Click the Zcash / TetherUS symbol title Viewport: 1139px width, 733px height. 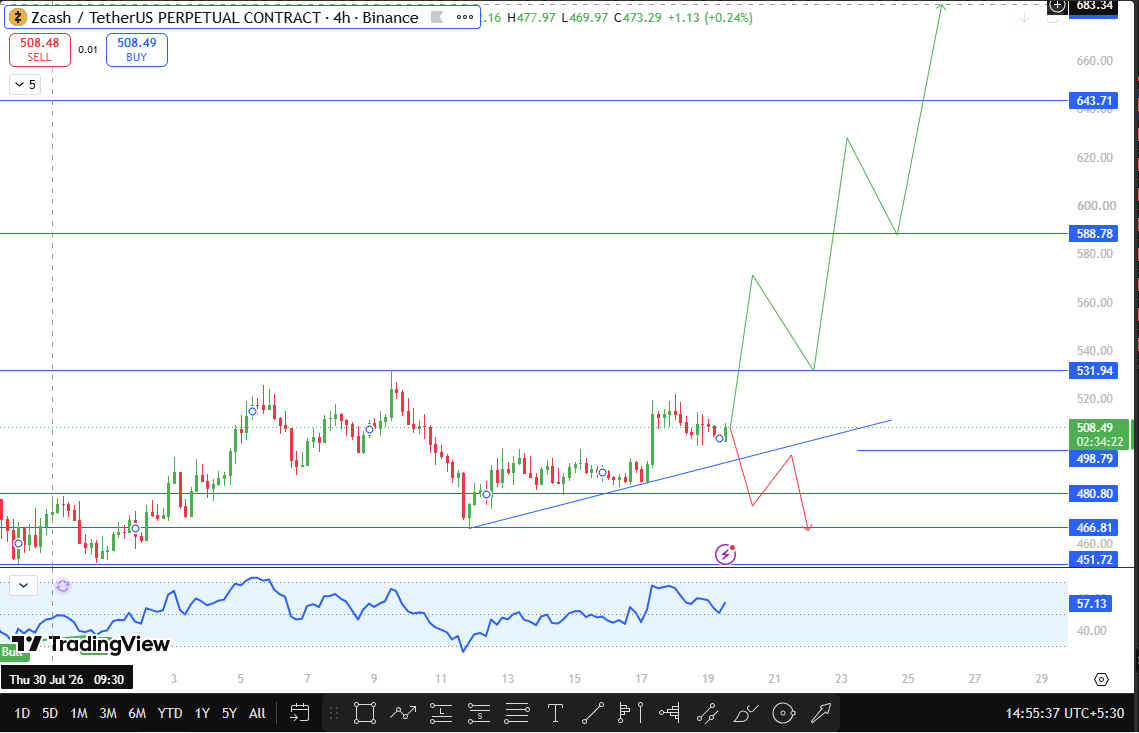pos(224,17)
